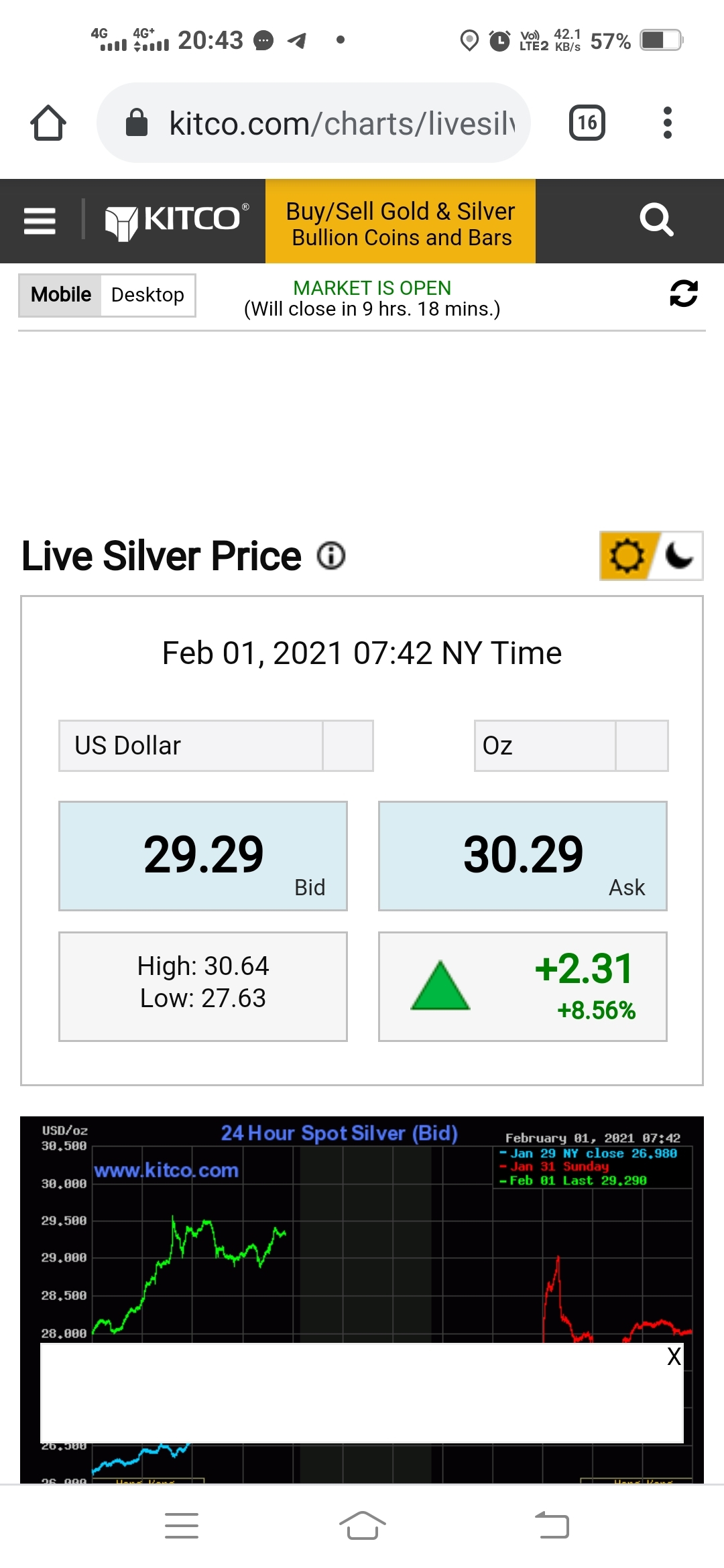Open the 24 Hour Spot Silver chart

[x=362, y=1300]
